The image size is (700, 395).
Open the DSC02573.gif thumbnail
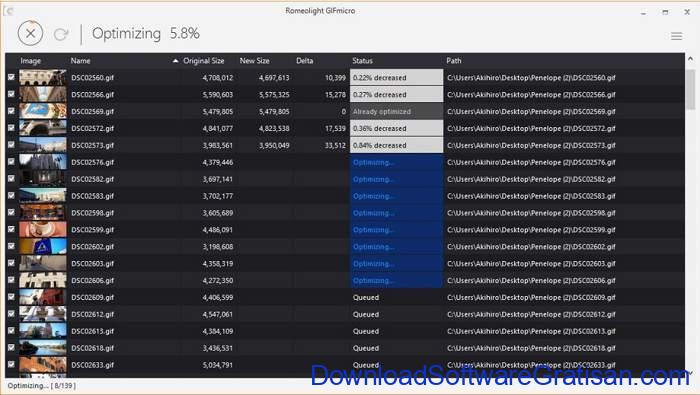(x=42, y=145)
